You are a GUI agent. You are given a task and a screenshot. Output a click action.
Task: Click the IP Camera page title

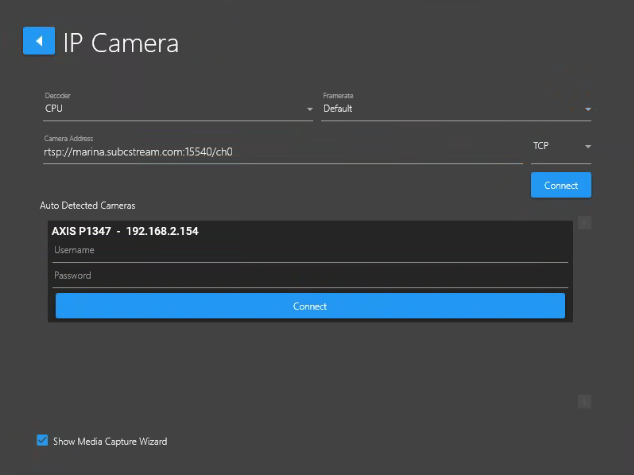121,42
